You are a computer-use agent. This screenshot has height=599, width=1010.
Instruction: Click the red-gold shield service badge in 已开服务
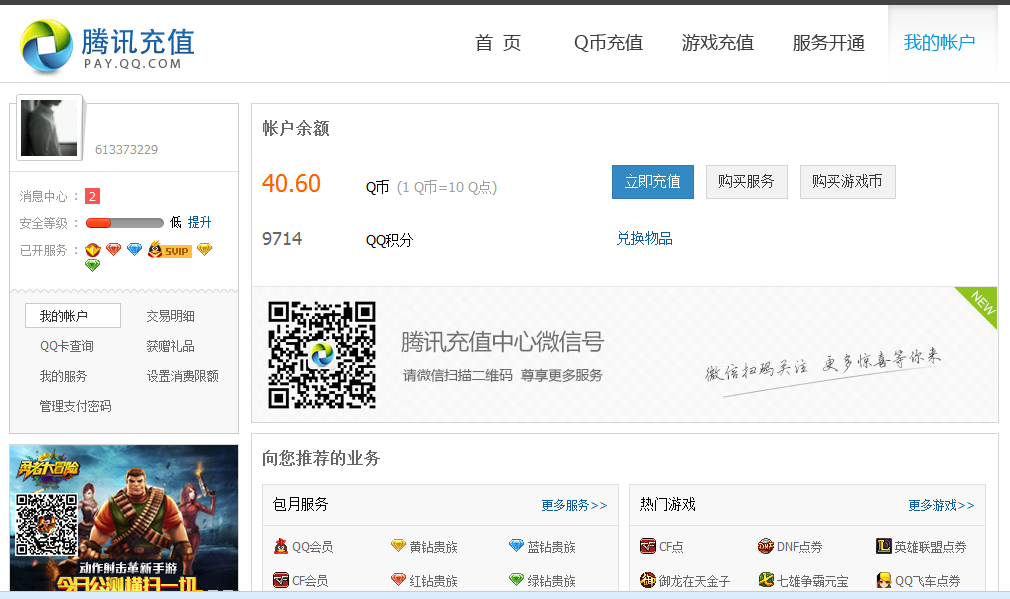[x=93, y=250]
